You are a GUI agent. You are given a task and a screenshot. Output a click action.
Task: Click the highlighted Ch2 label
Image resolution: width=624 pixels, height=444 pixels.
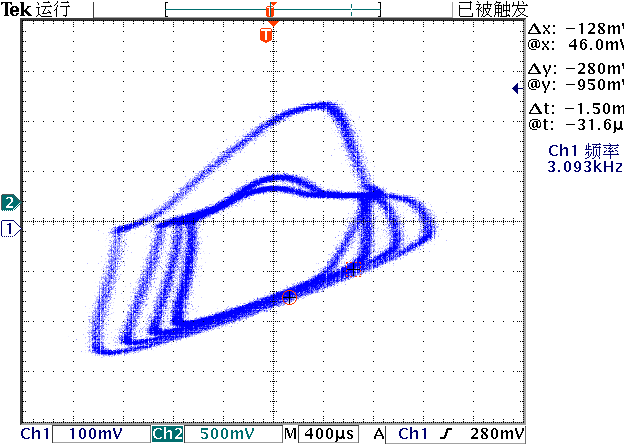click(x=167, y=434)
